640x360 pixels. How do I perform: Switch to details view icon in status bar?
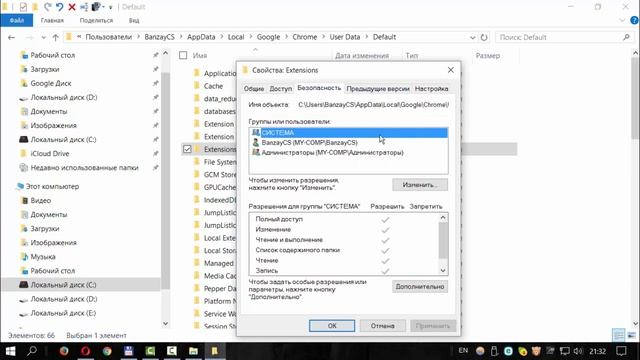[x=619, y=336]
